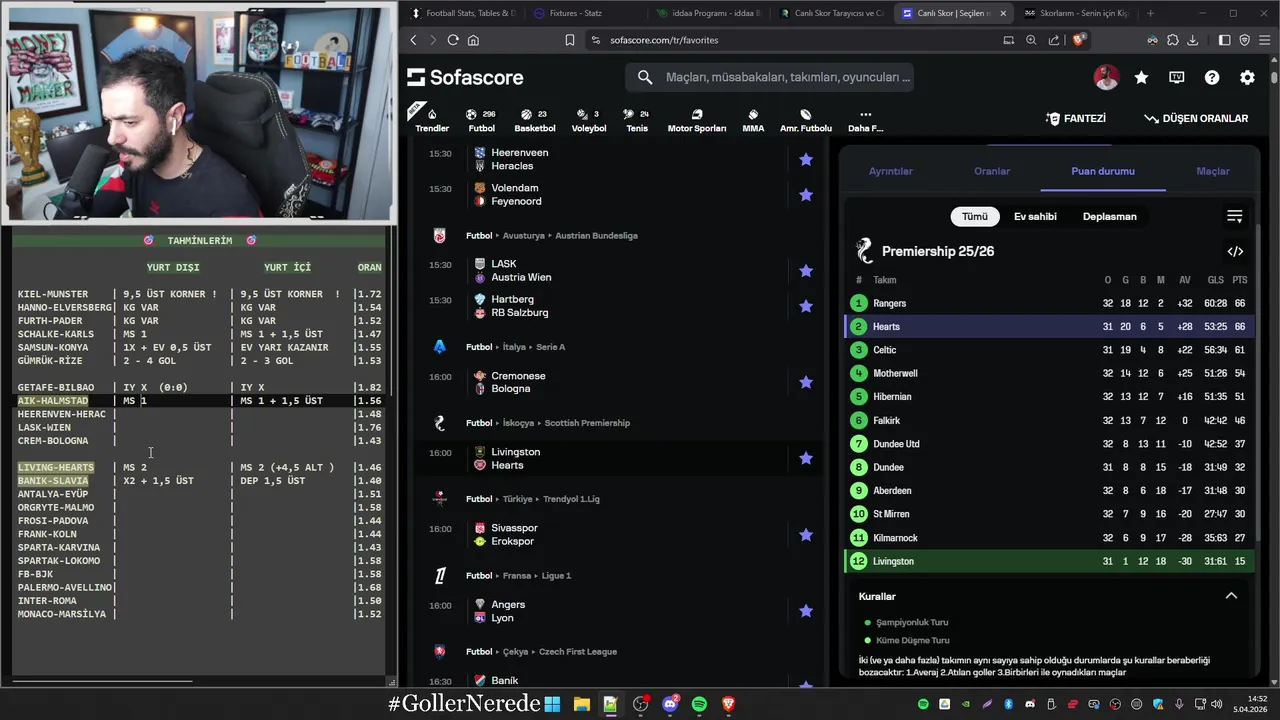The width and height of the screenshot is (1280, 720).
Task: Open the Scottish Premiership league link
Action: (587, 423)
